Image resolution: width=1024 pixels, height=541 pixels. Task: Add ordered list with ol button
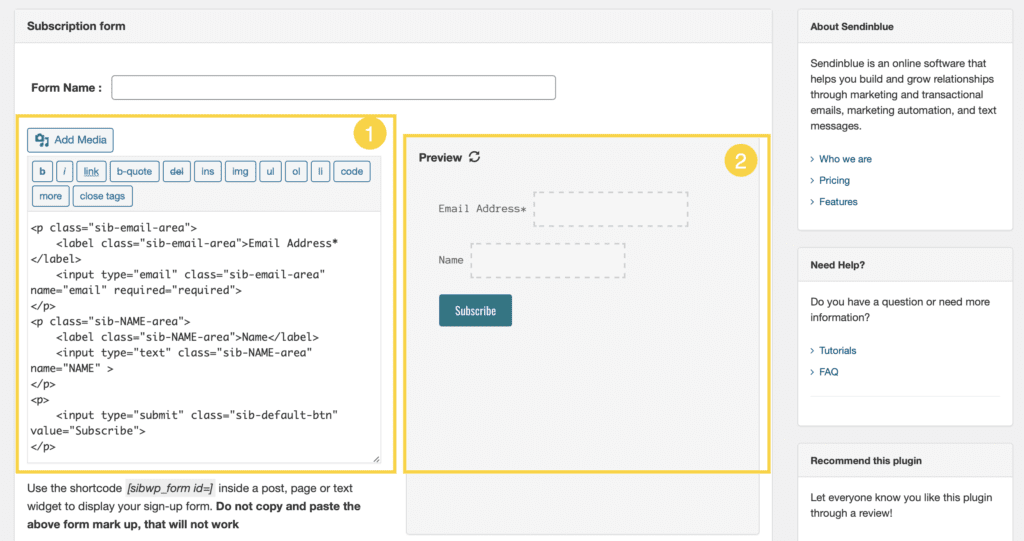tap(296, 171)
